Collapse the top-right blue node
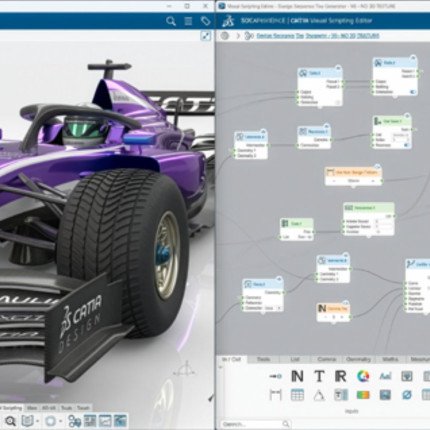This screenshot has width=430, height=430. click(x=413, y=57)
